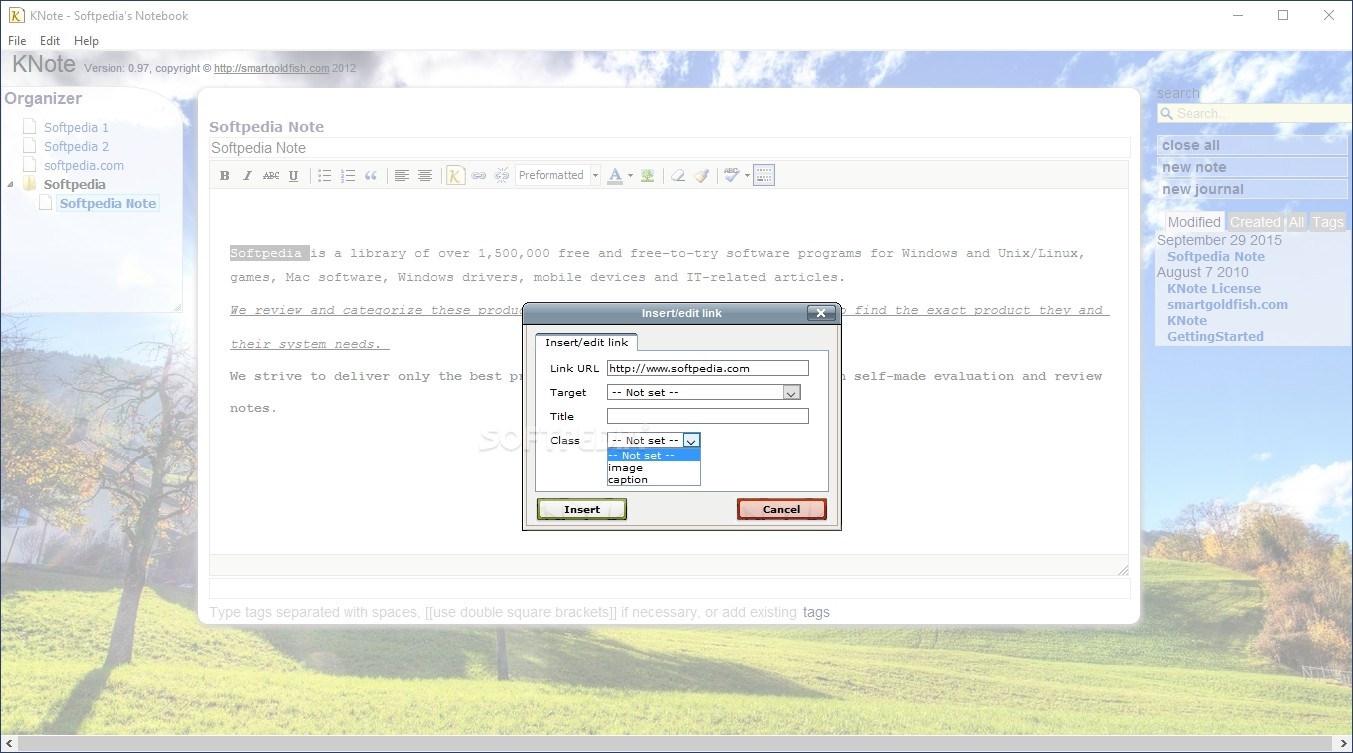Click the KNote link icon in toolbar
The width and height of the screenshot is (1353, 753).
456,176
